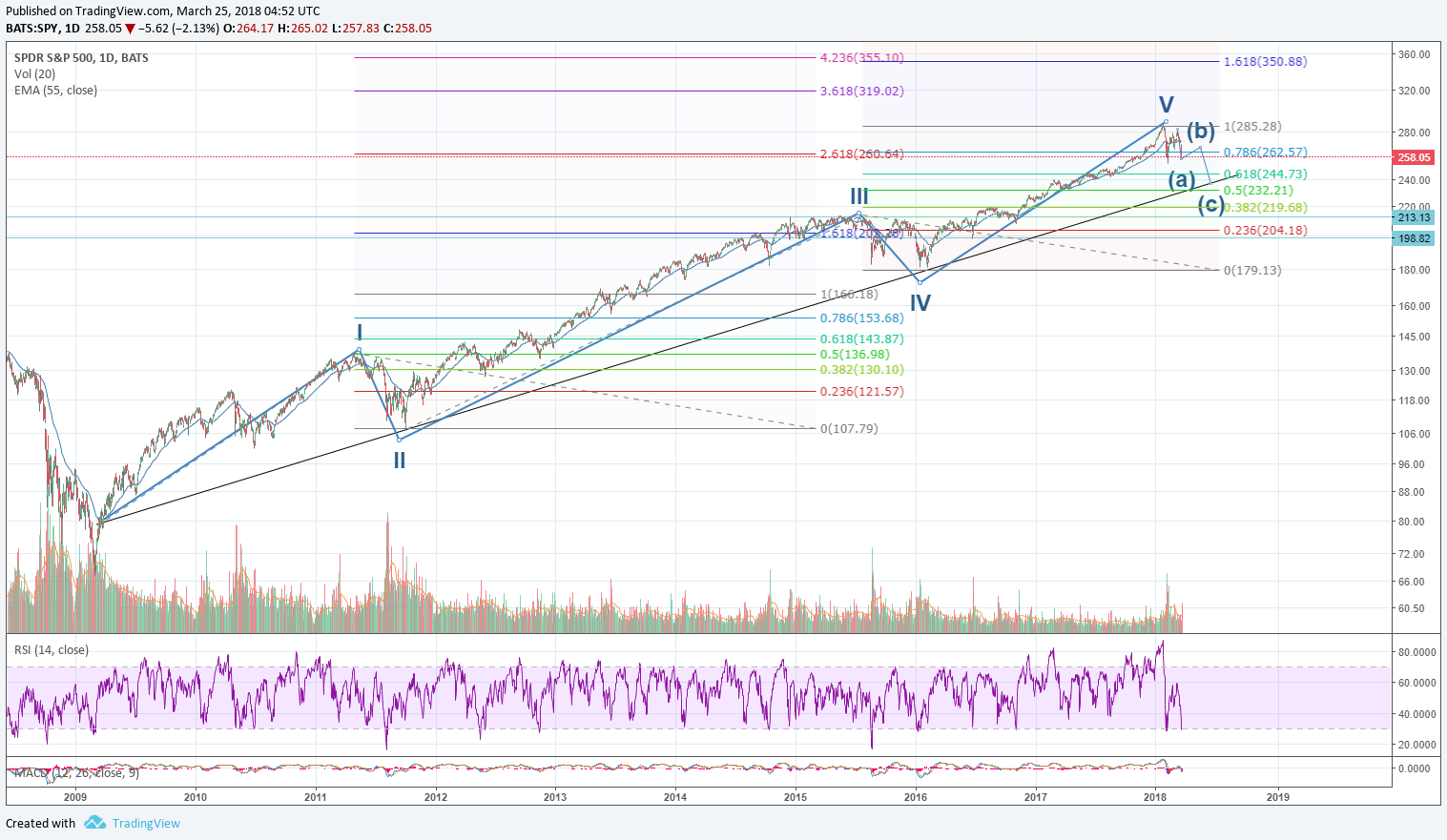Click the 0.382(219.68) Fibonacci label
Image resolution: width=1447 pixels, height=840 pixels.
(x=1265, y=208)
